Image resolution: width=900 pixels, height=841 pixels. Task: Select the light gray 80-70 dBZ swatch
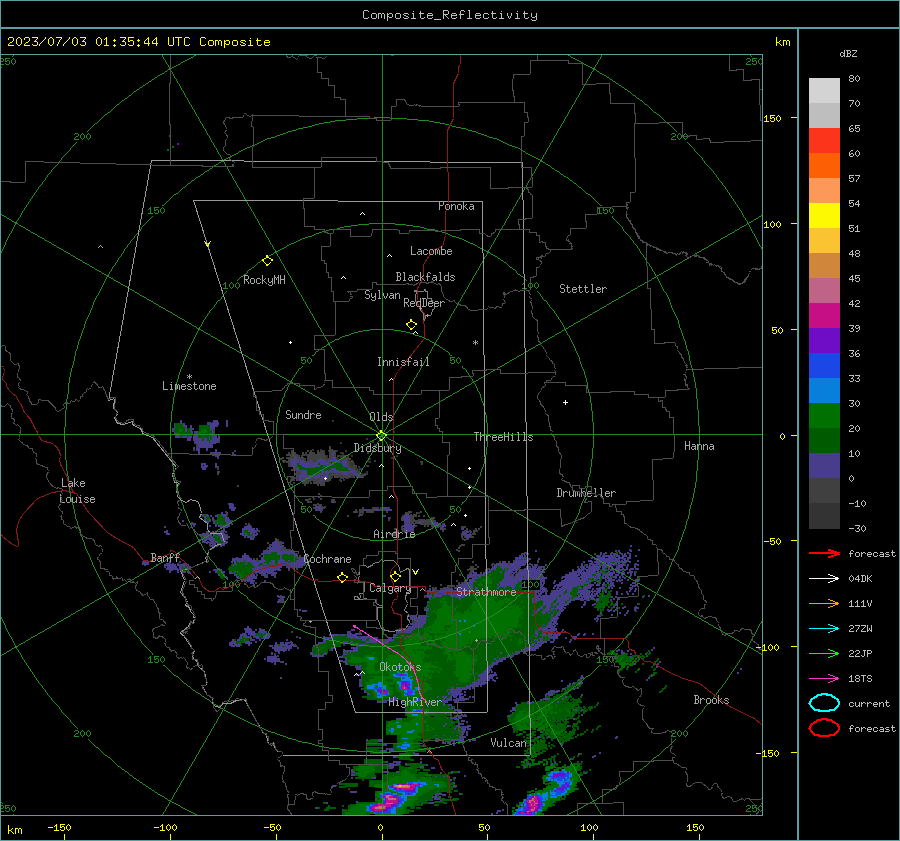(x=824, y=91)
